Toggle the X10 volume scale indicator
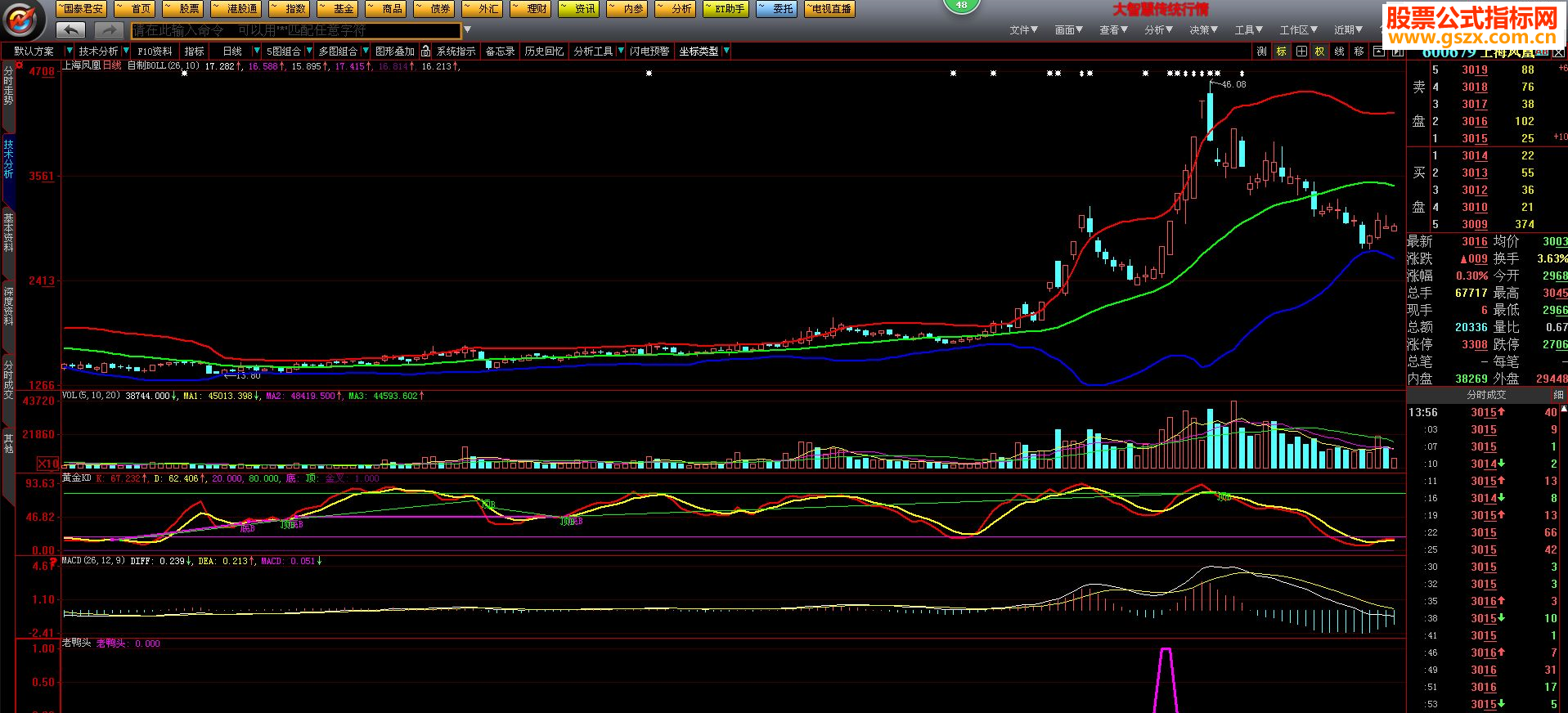Image resolution: width=1568 pixels, height=713 pixels. (x=47, y=464)
